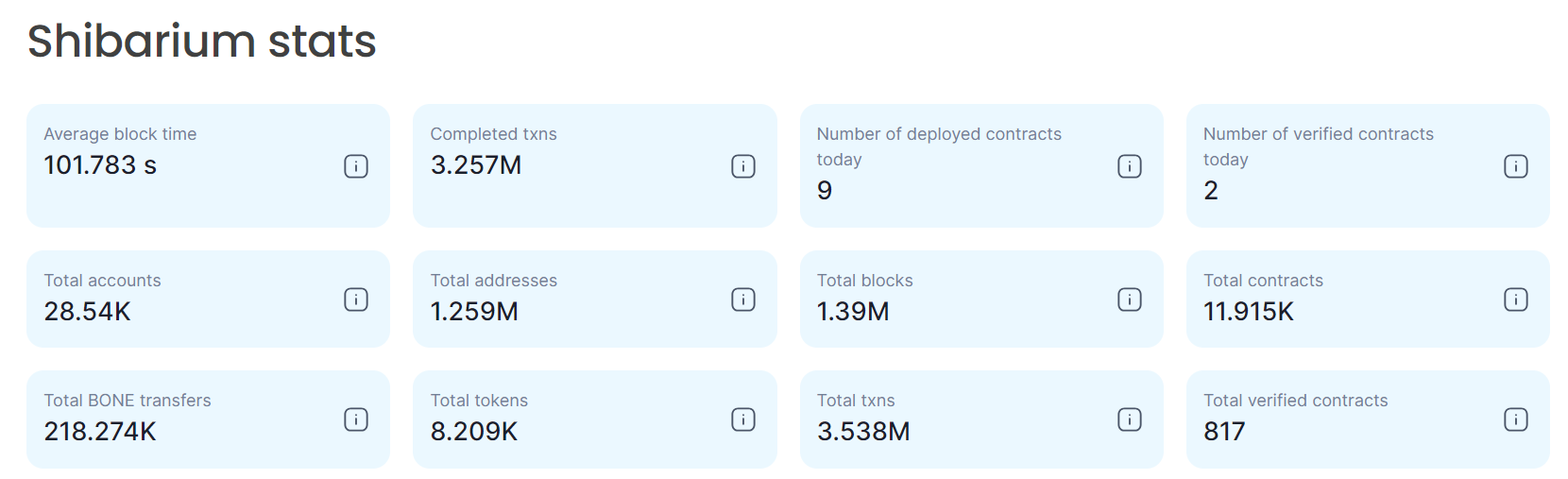Select the Total blocks 1.39M value
The image size is (1568, 479).
853,312
